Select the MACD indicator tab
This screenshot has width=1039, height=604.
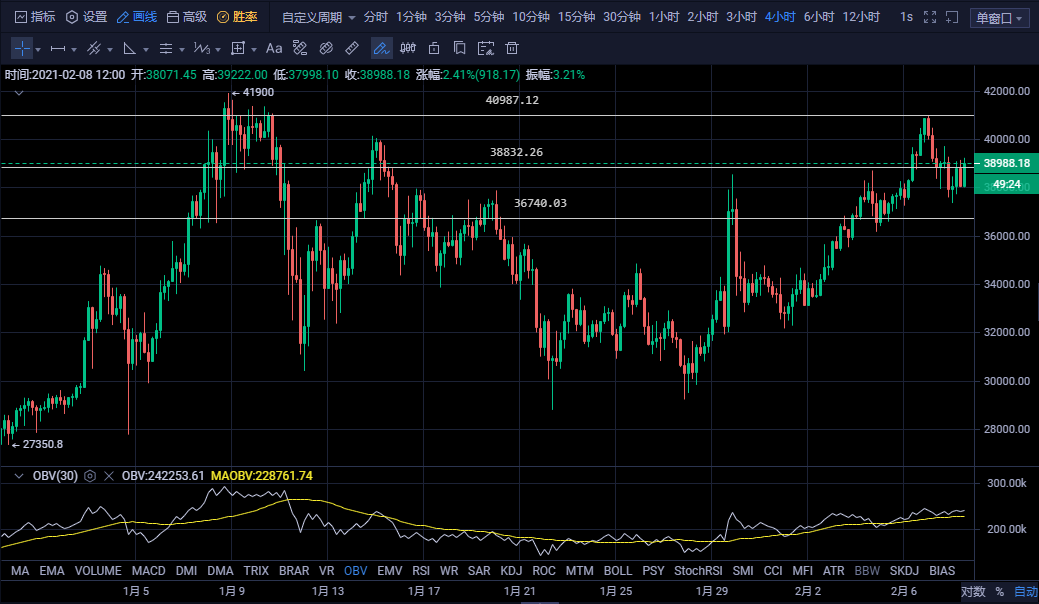pos(148,570)
